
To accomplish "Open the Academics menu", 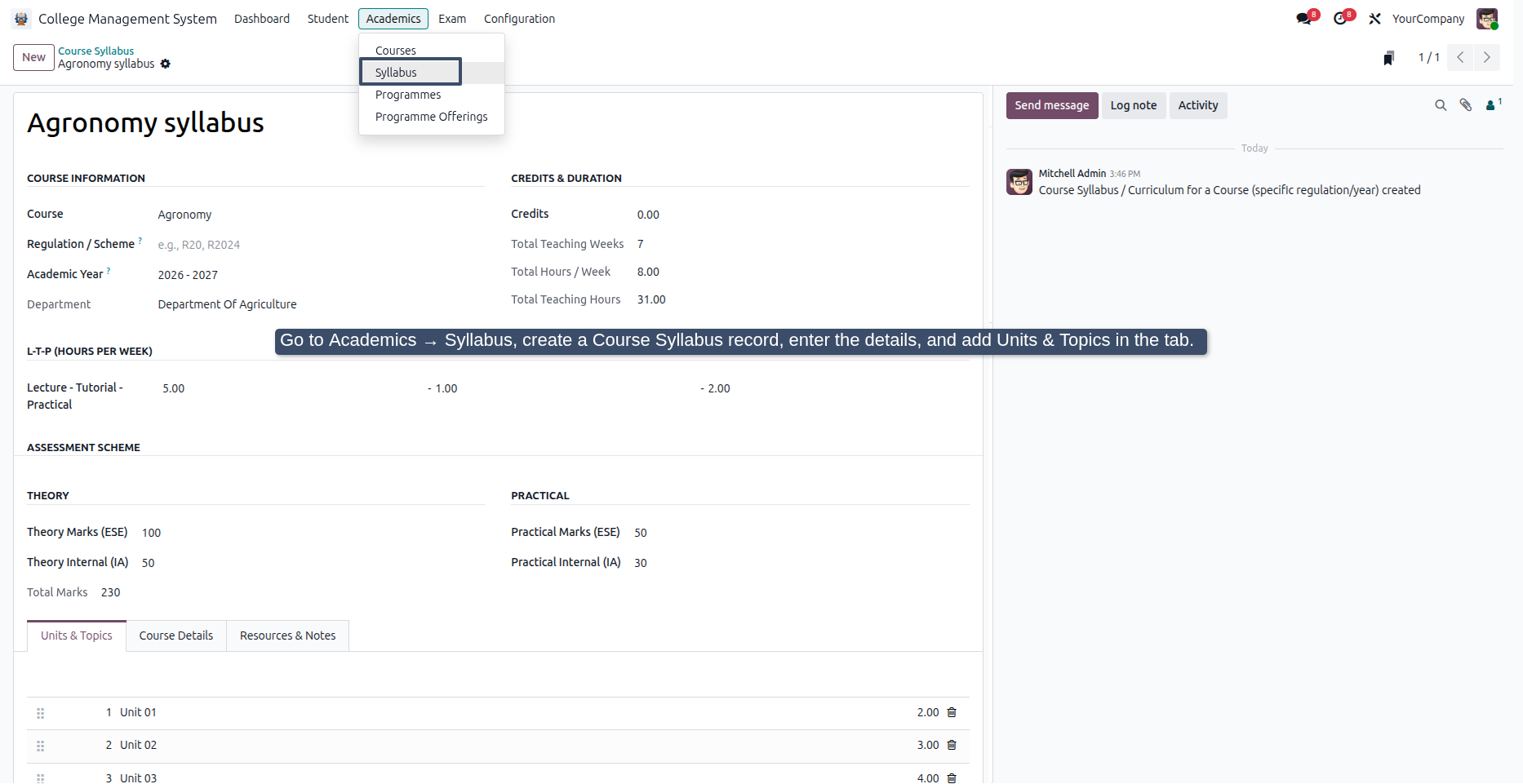I will tap(393, 19).
